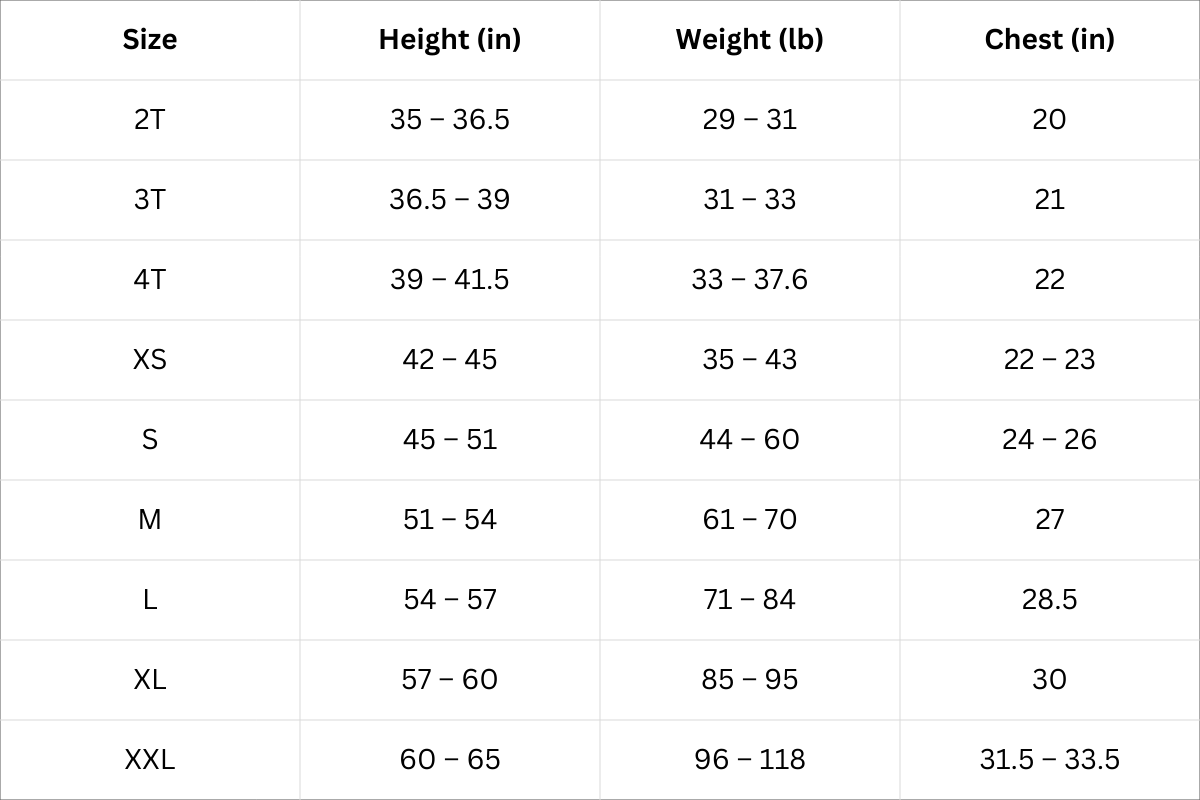Screen dimensions: 1200x800
Task: Click the Height (in) column header
Action: pos(450,40)
